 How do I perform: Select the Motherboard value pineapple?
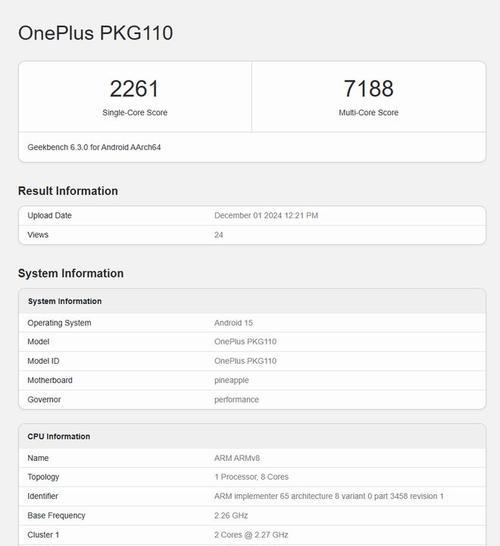point(231,380)
